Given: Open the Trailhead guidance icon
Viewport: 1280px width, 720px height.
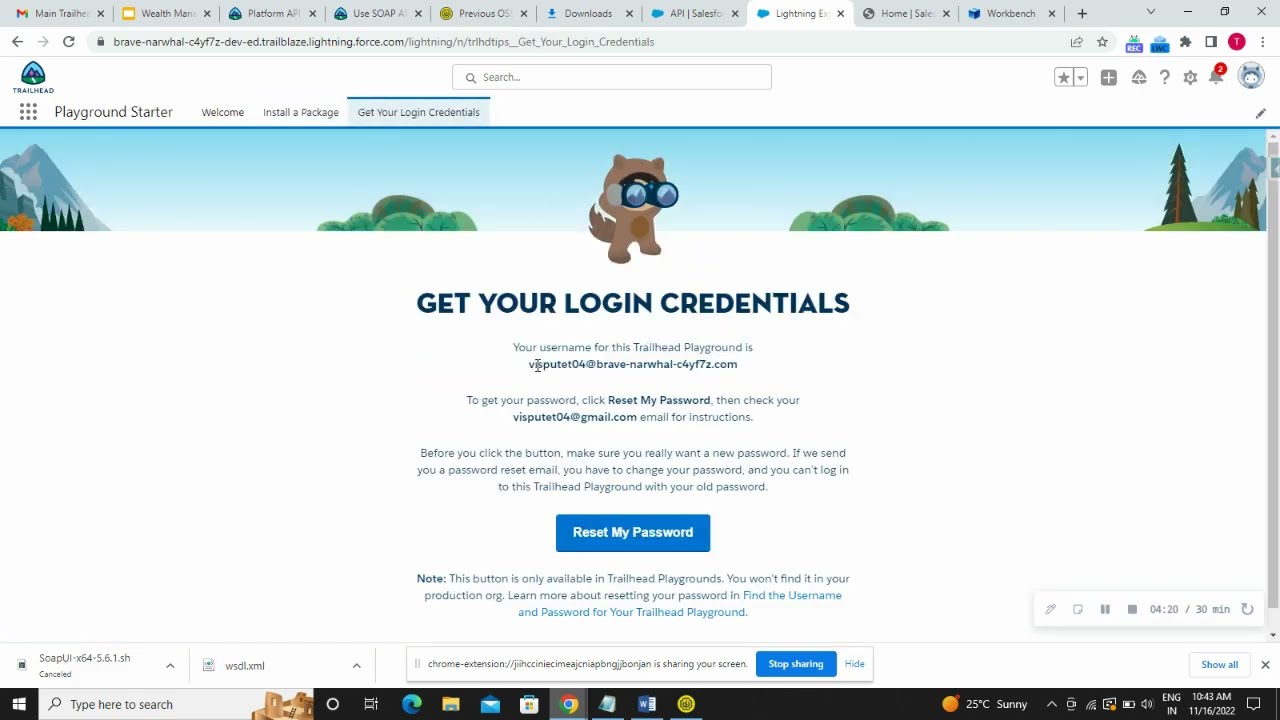Looking at the screenshot, I should coord(1139,77).
